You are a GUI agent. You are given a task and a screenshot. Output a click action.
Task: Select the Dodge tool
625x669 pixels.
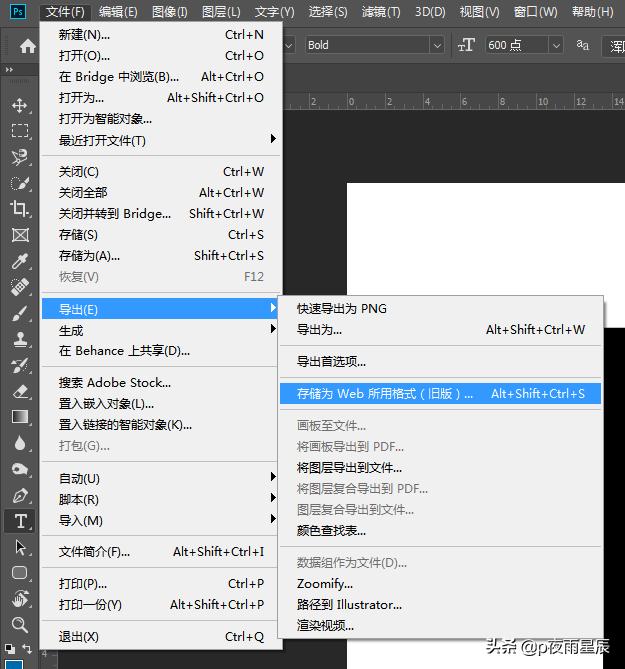pos(20,469)
